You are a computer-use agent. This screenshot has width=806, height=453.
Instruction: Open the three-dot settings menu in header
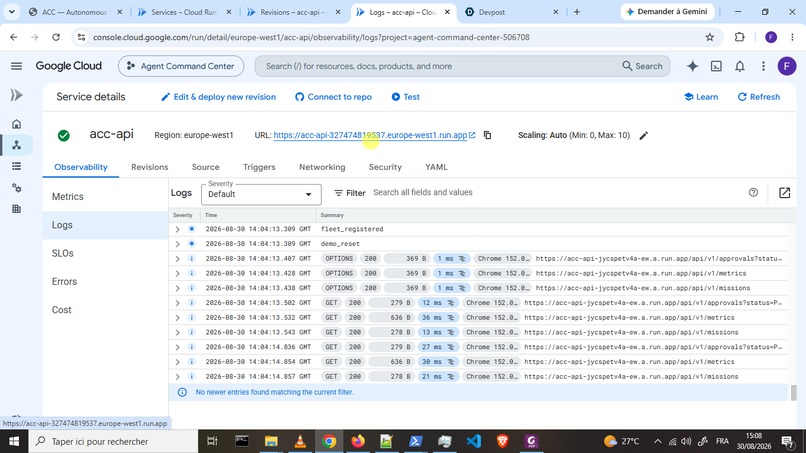(763, 66)
